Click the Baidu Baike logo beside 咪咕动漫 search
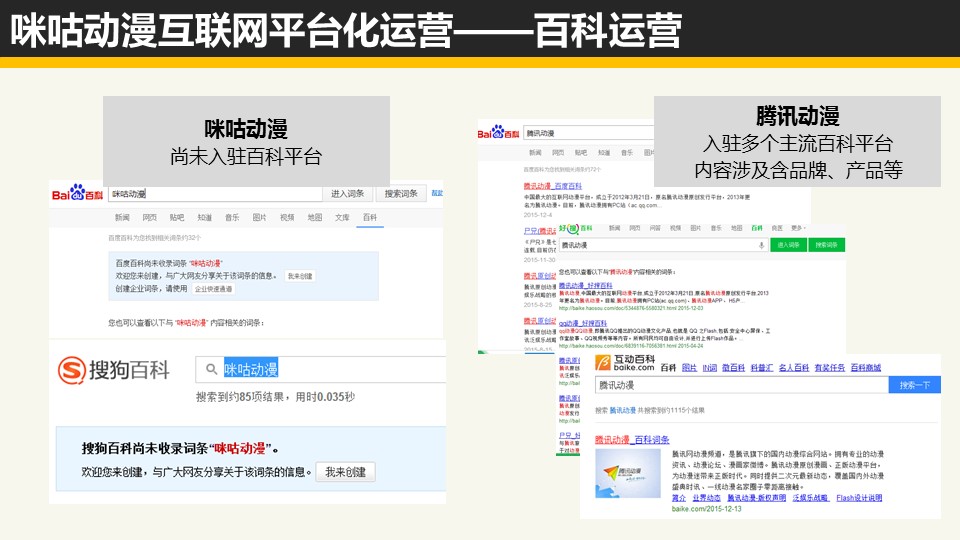The image size is (960, 540). point(77,193)
